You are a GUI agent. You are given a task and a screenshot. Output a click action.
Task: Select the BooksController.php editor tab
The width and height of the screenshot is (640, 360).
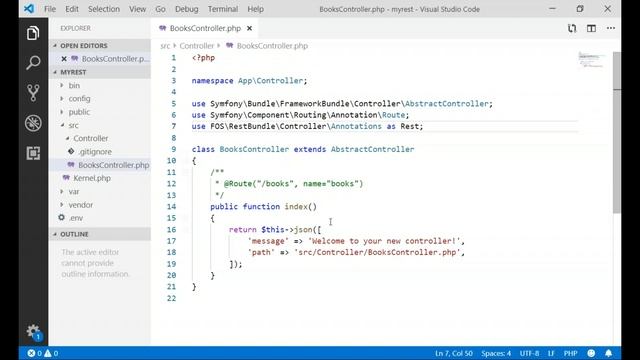click(205, 28)
